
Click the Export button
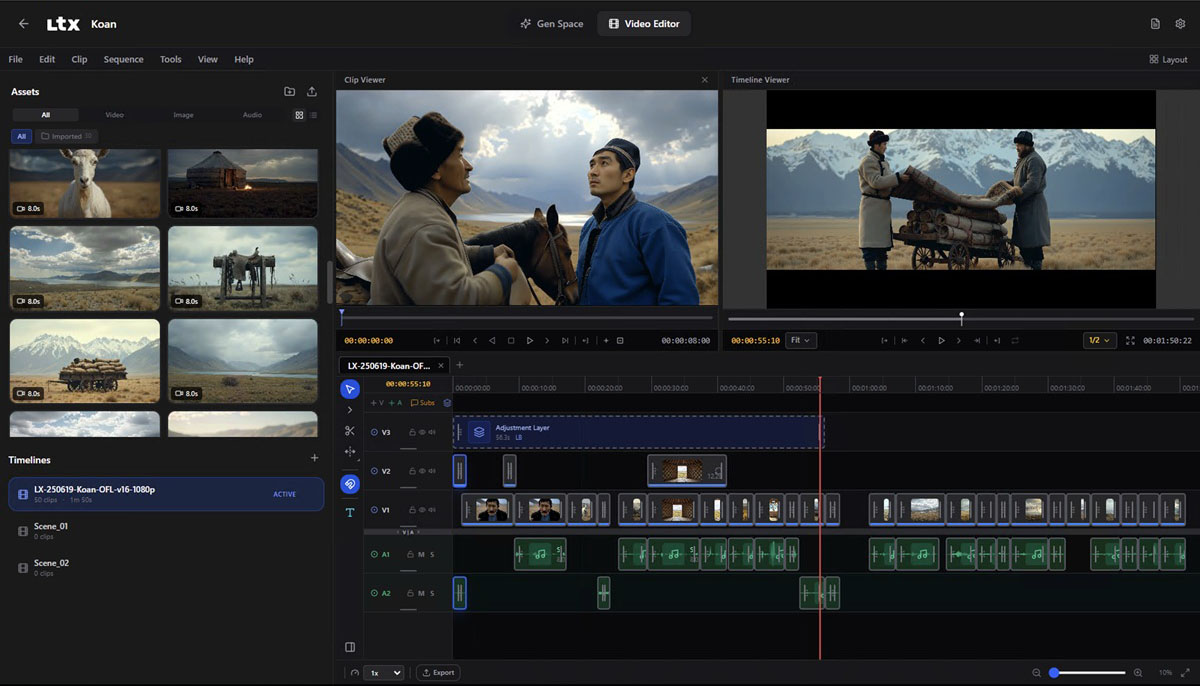coord(438,673)
